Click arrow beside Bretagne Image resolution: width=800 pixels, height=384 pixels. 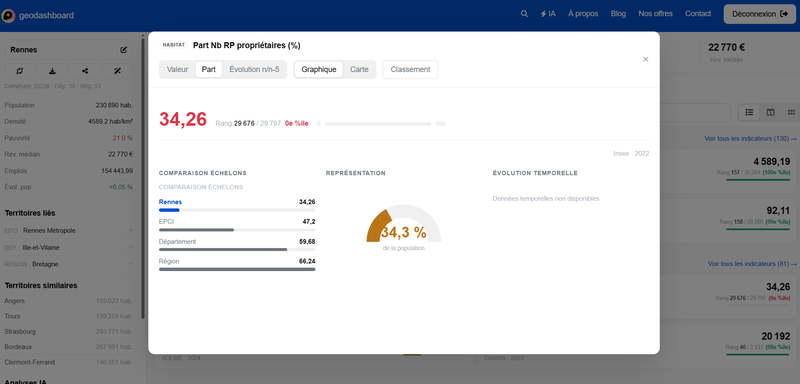coord(130,264)
